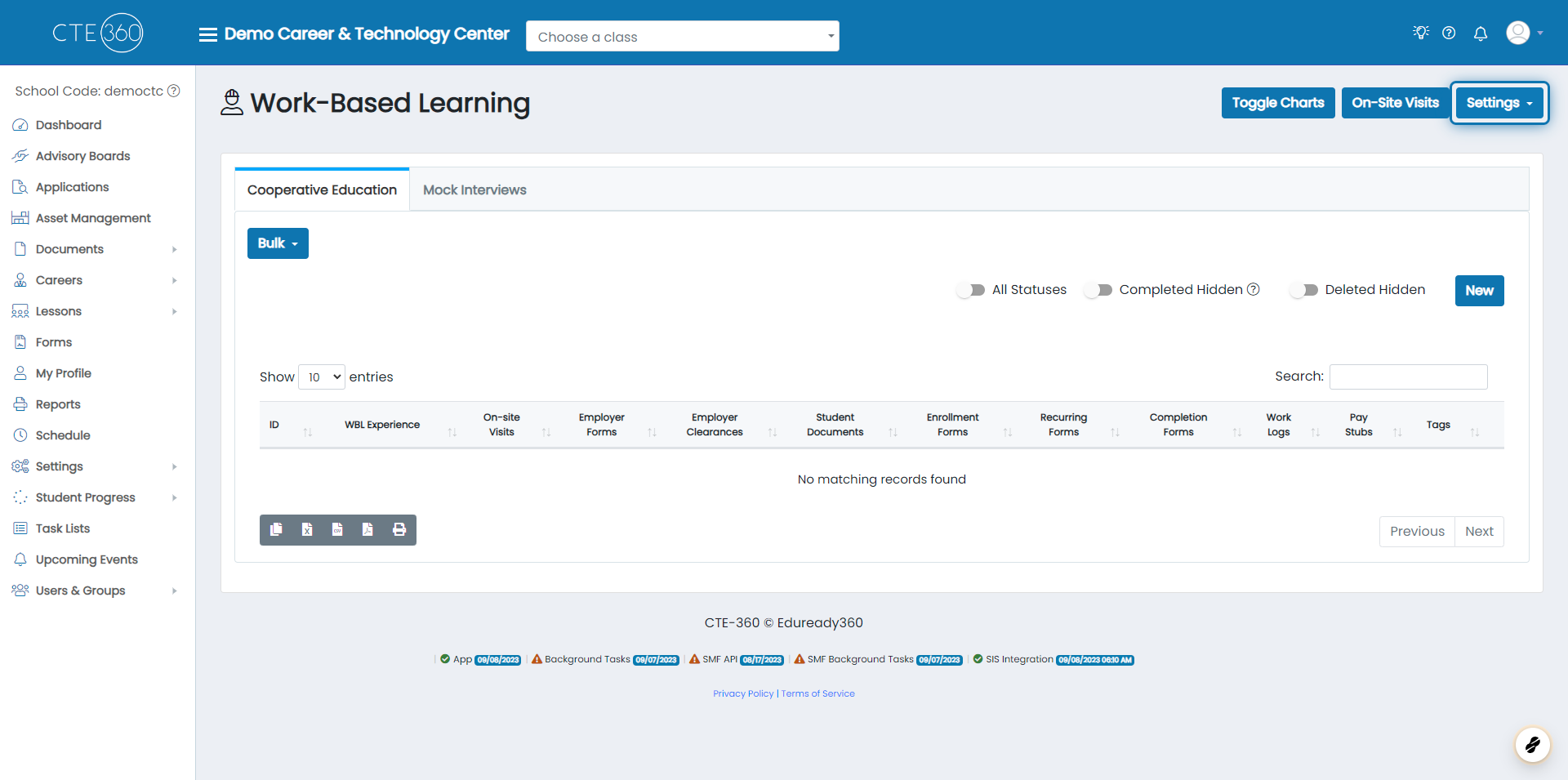Switch to the Cooperative Education tab
This screenshot has height=780, width=1568.
[x=322, y=189]
